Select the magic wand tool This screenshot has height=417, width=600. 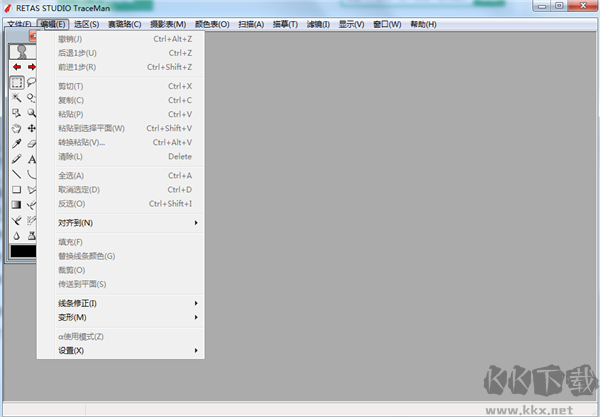(x=16, y=98)
